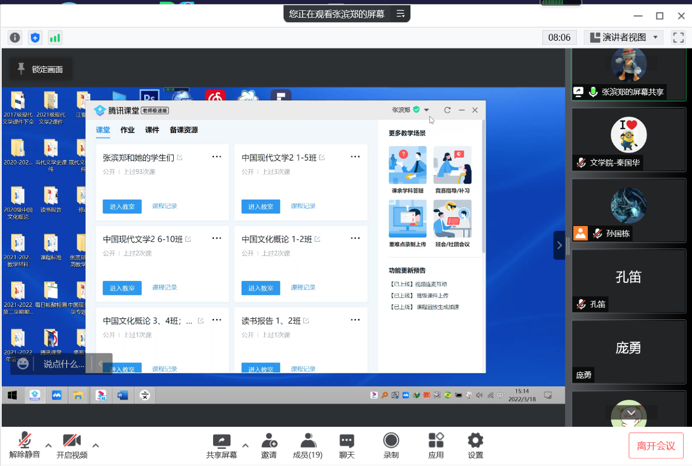Expand video options arrow beside 开启视频
Viewport: 692px width, 466px height.
click(96, 446)
